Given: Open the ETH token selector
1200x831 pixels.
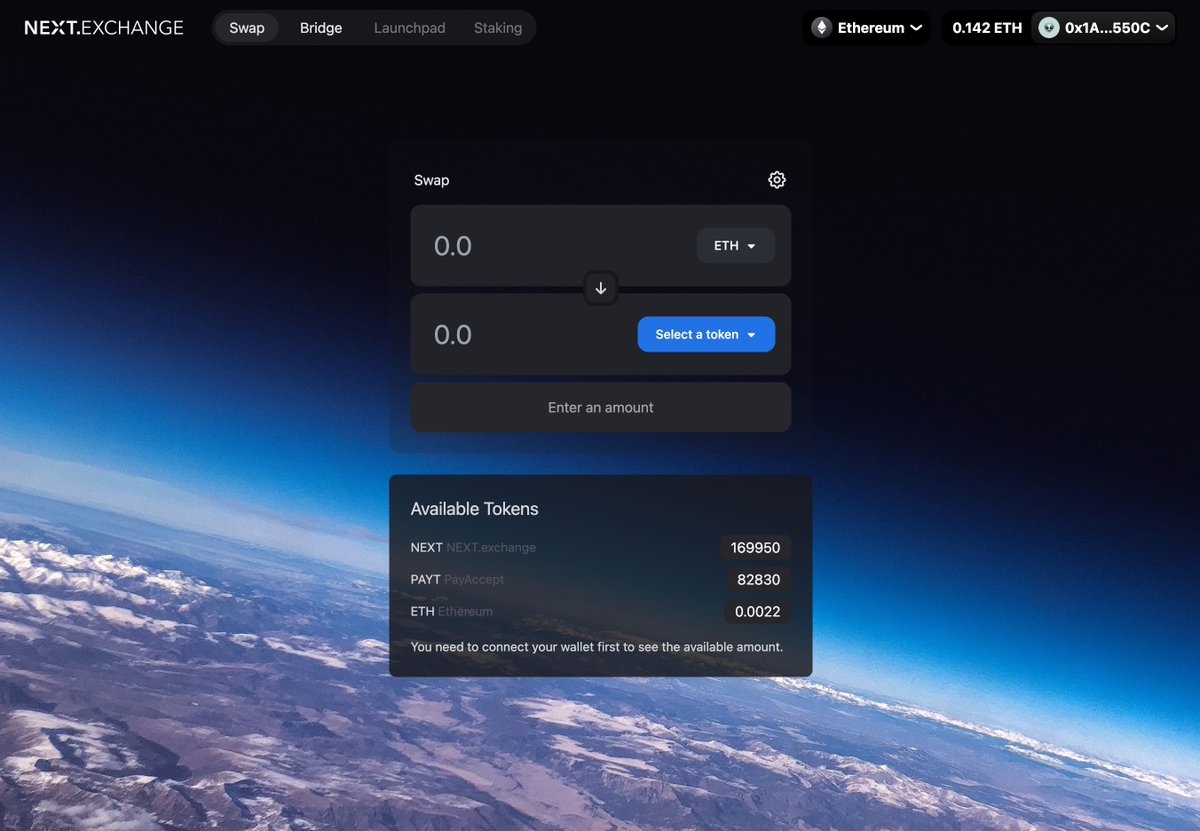Looking at the screenshot, I should 735,246.
